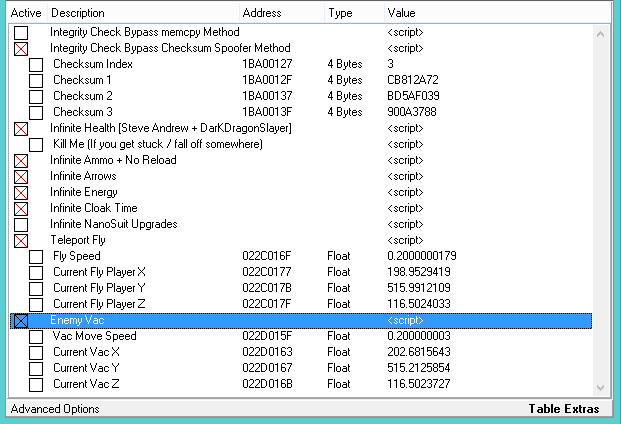
Task: Select the Checksum 2 value BD5AF039
Action: click(x=413, y=96)
